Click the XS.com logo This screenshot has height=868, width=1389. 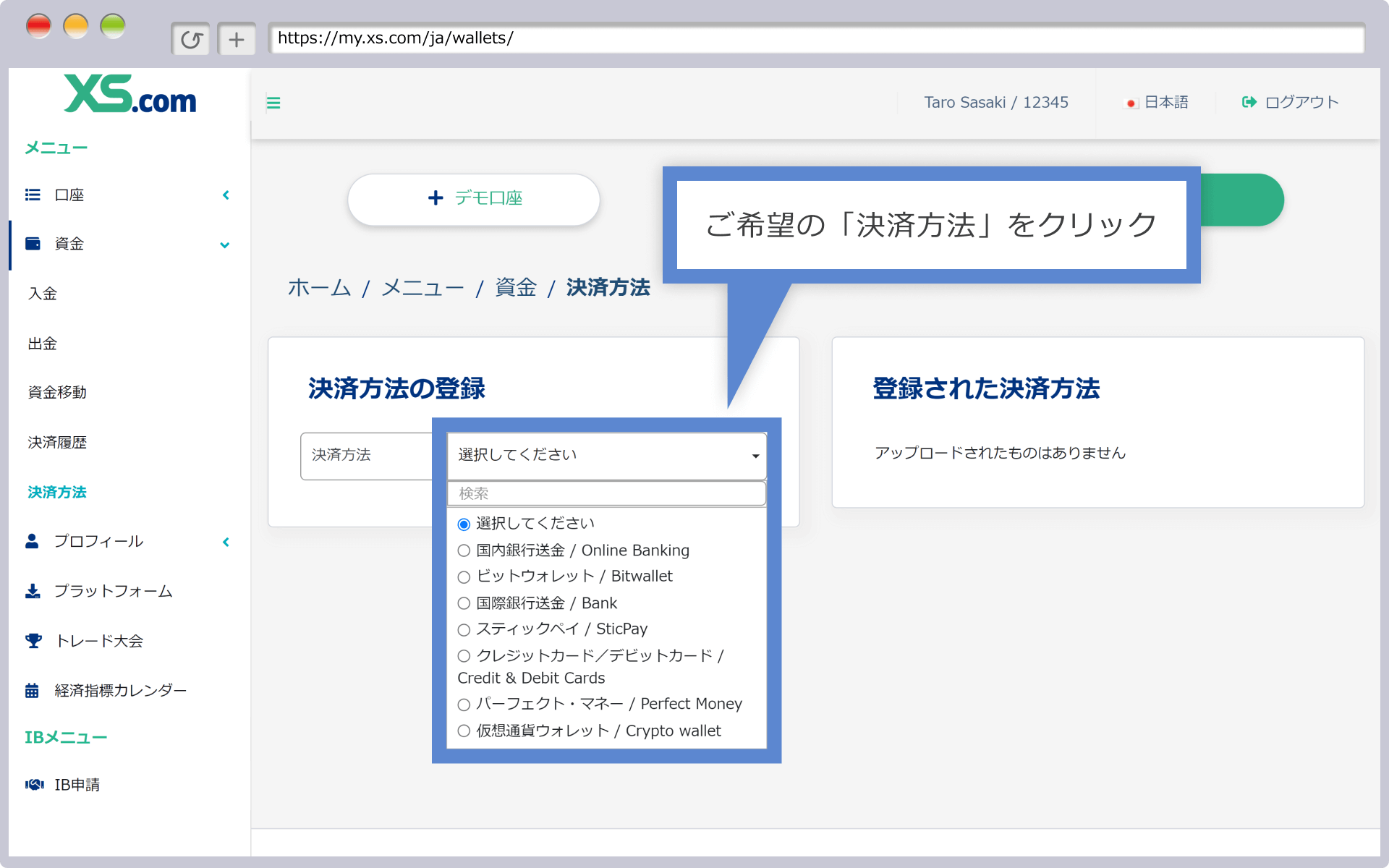point(130,94)
